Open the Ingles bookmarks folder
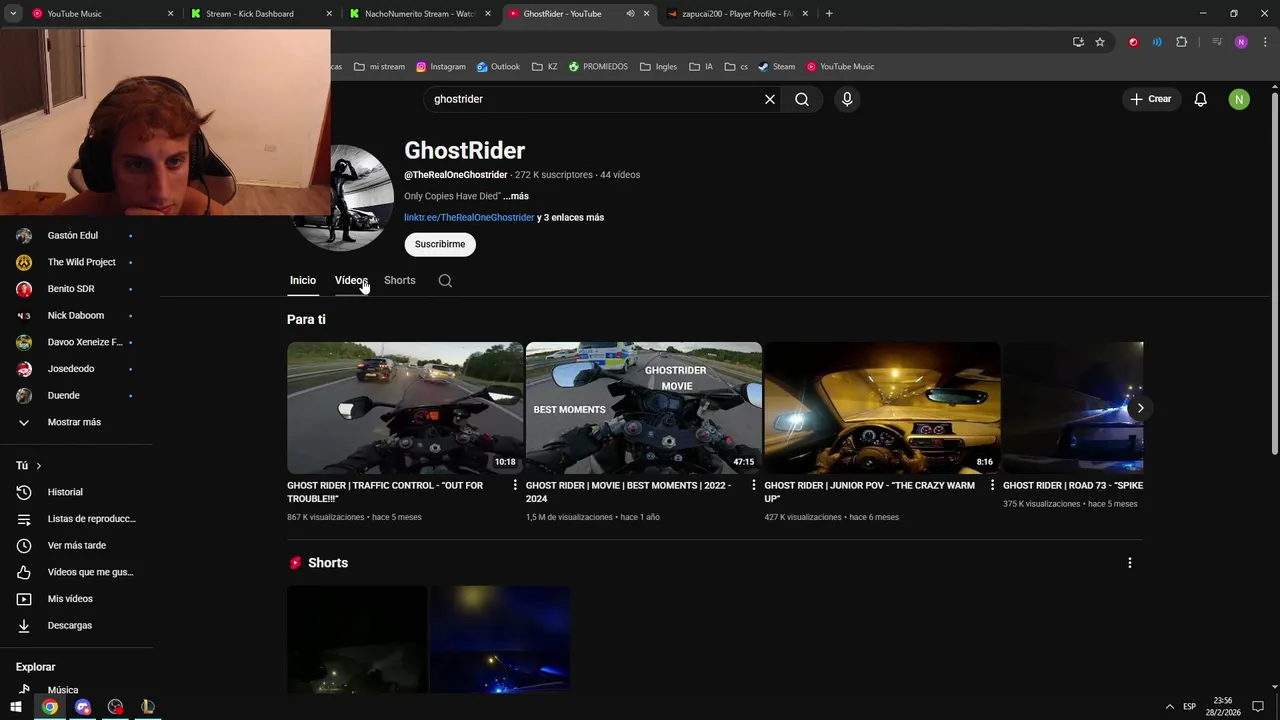The height and width of the screenshot is (720, 1280). coord(658,67)
